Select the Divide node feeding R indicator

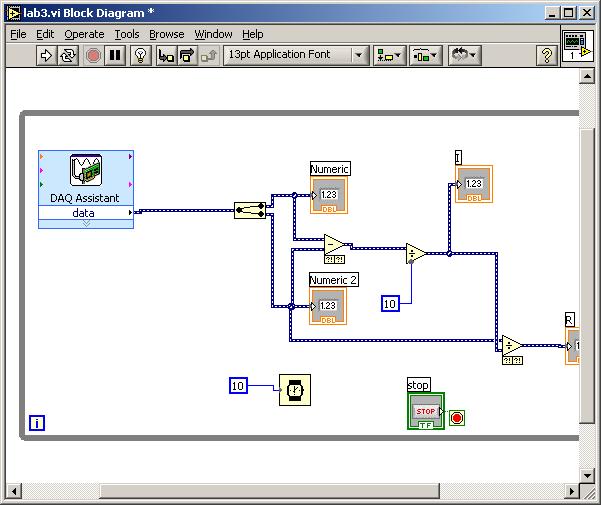512,346
